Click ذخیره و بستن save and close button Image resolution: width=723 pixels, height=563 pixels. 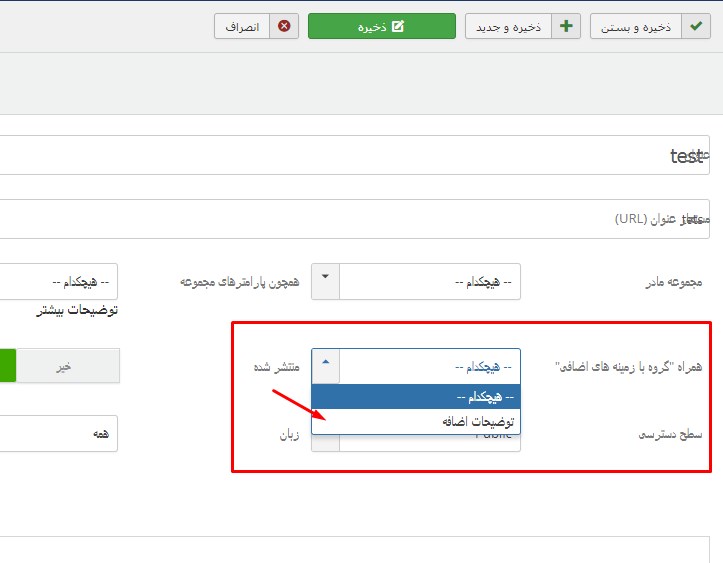[x=650, y=26]
